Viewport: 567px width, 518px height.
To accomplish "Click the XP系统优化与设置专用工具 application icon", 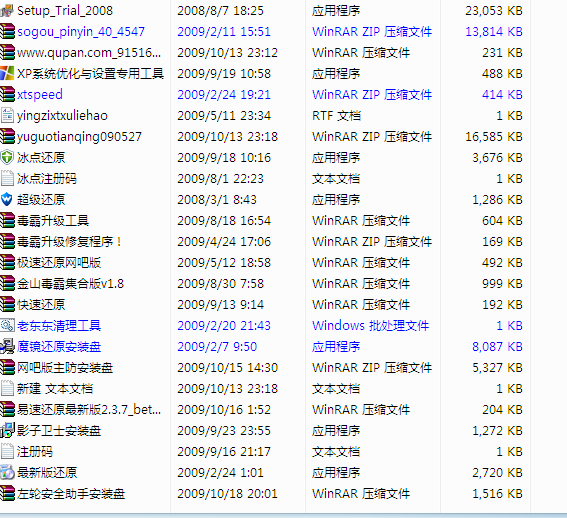I will point(7,73).
